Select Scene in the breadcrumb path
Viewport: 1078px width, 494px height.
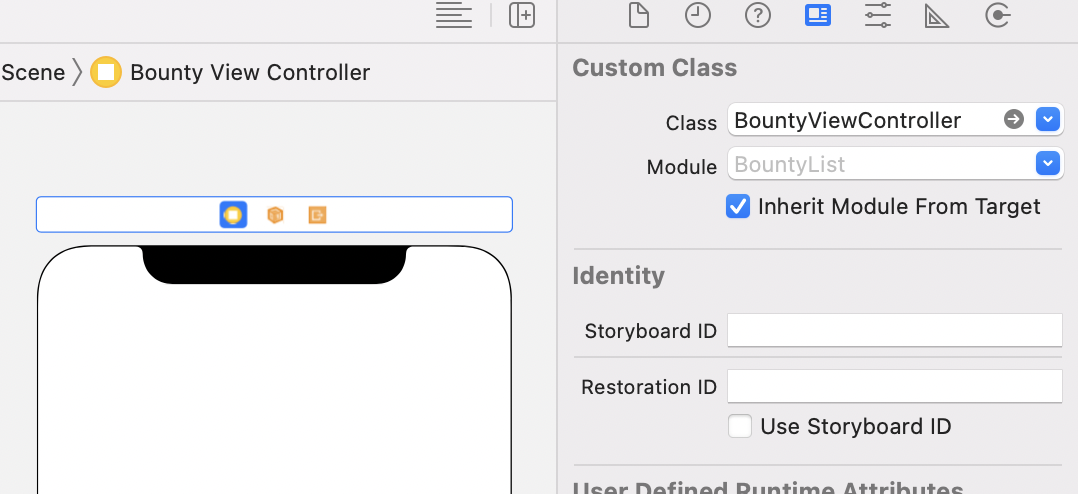[32, 72]
